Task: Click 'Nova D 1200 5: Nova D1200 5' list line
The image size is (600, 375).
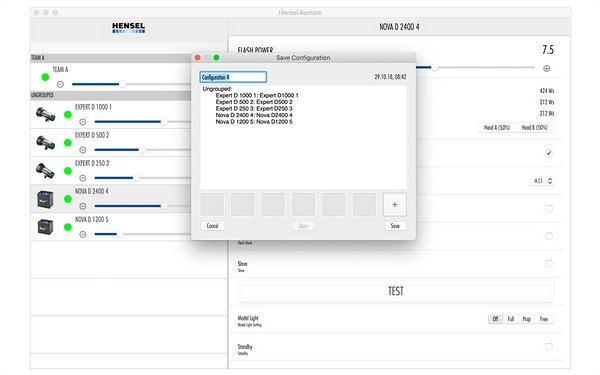Action: pyautogui.click(x=254, y=122)
